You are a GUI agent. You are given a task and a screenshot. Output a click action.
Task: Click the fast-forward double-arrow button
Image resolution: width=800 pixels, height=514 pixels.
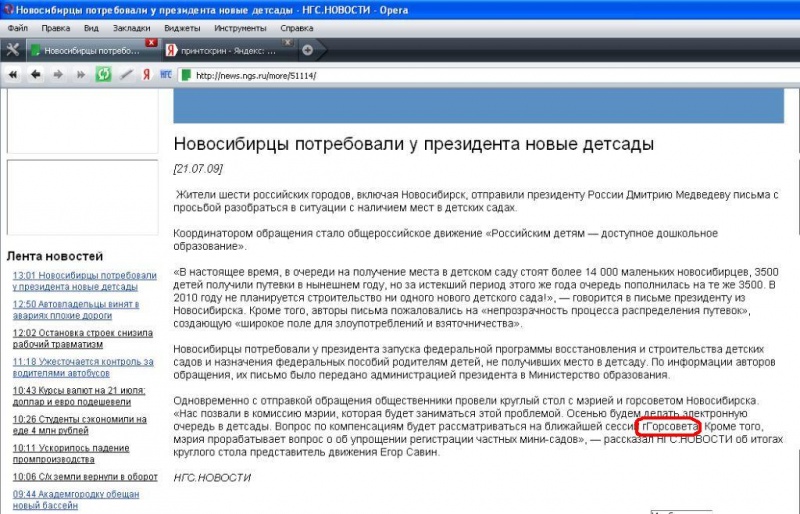click(81, 75)
